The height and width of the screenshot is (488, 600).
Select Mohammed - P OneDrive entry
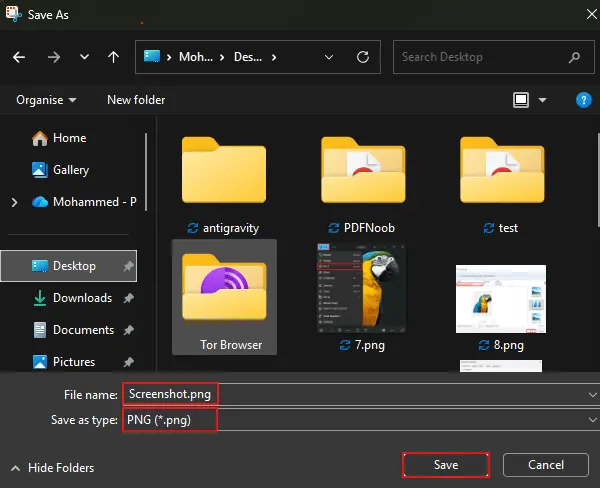tap(84, 202)
